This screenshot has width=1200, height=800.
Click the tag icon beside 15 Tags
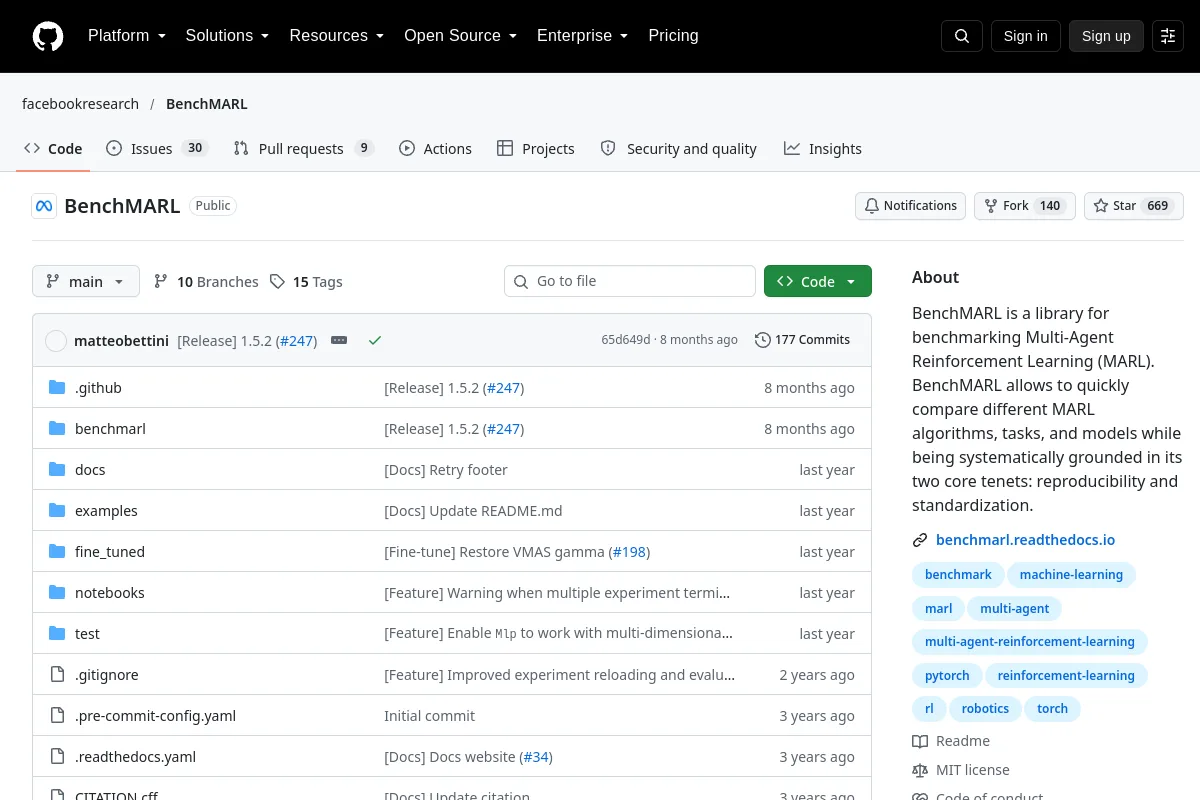[x=277, y=282]
